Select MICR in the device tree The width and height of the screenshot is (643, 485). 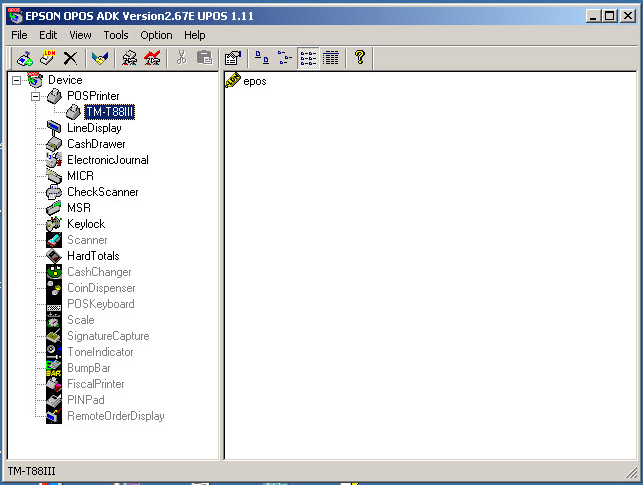[x=80, y=176]
